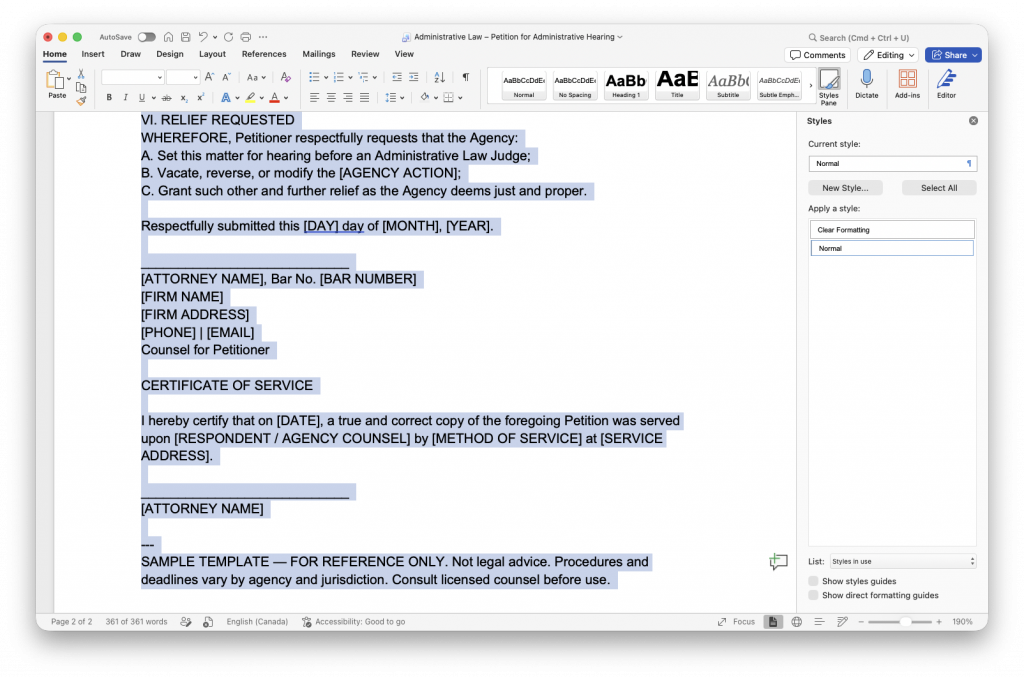Align text right
Viewport: 1024px width, 678px height.
(347, 98)
